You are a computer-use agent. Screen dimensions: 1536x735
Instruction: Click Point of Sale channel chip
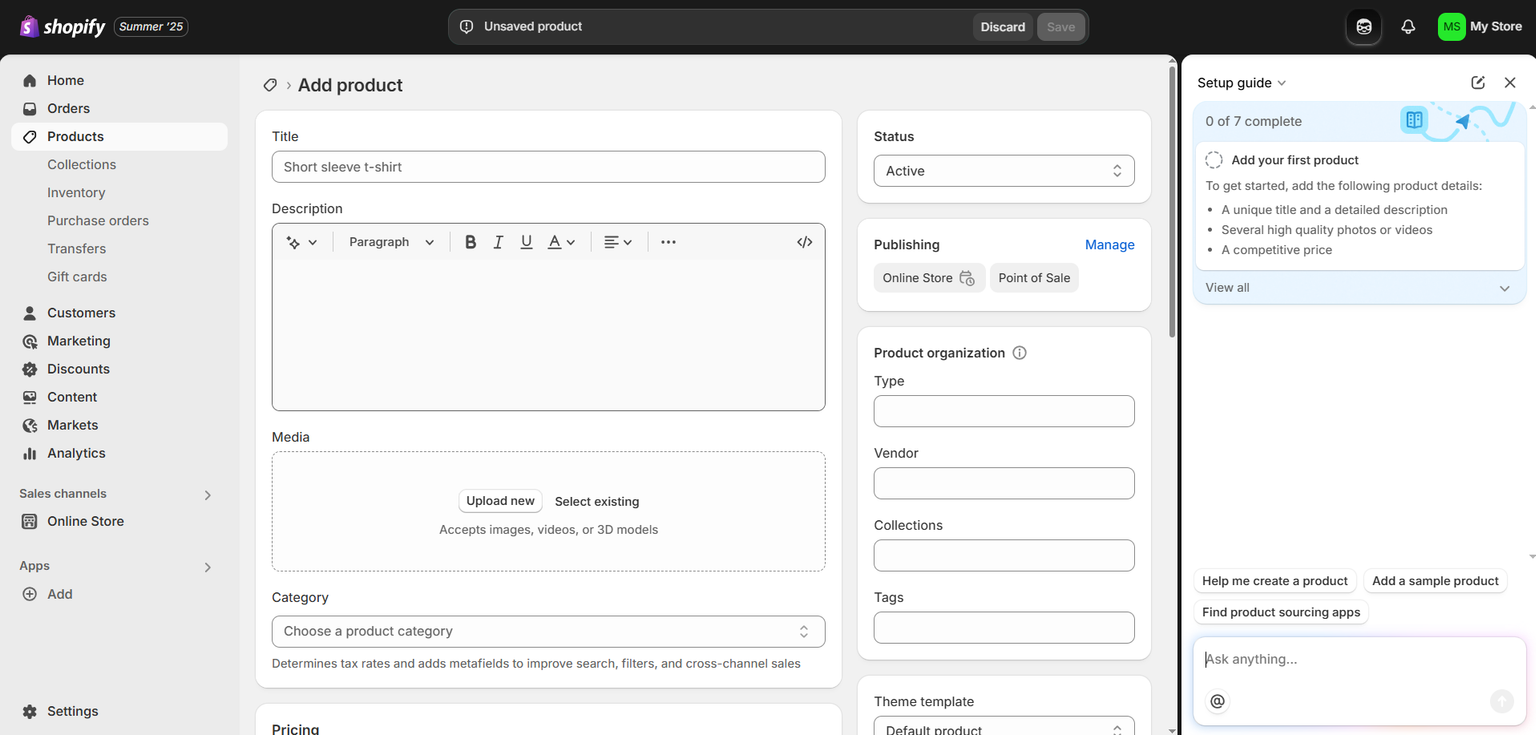1034,278
